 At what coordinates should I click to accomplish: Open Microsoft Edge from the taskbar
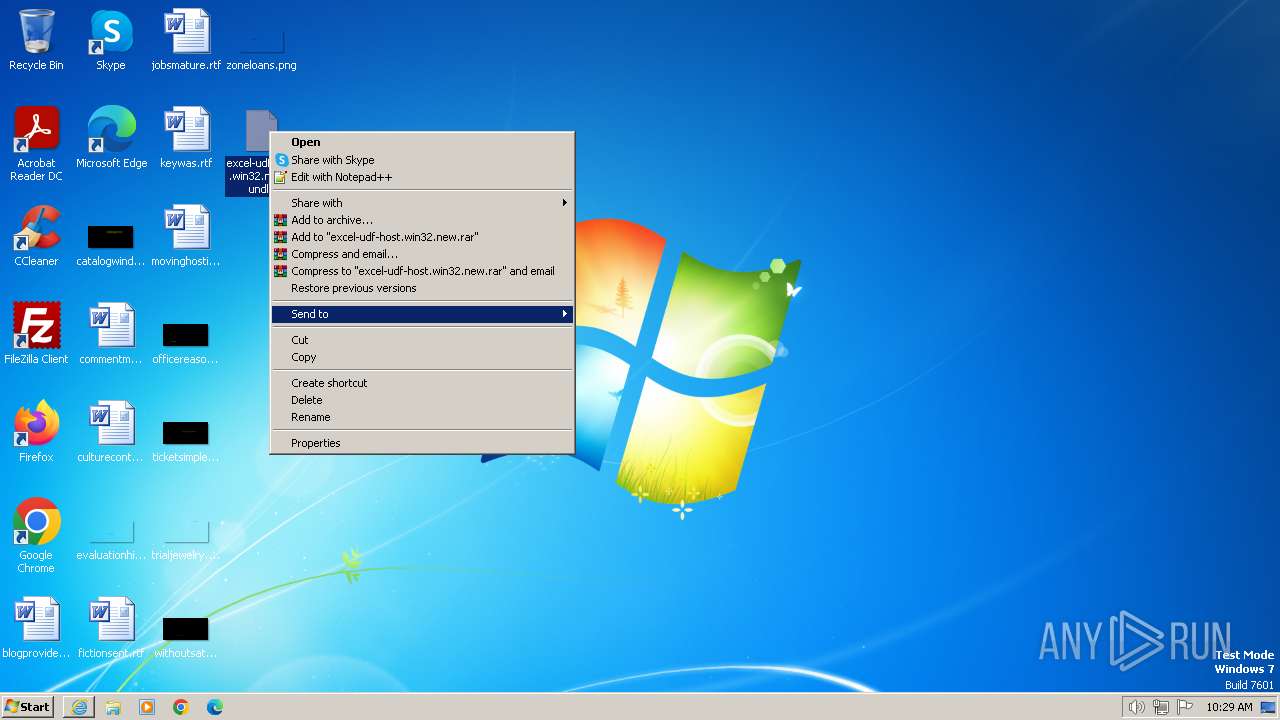(x=215, y=707)
